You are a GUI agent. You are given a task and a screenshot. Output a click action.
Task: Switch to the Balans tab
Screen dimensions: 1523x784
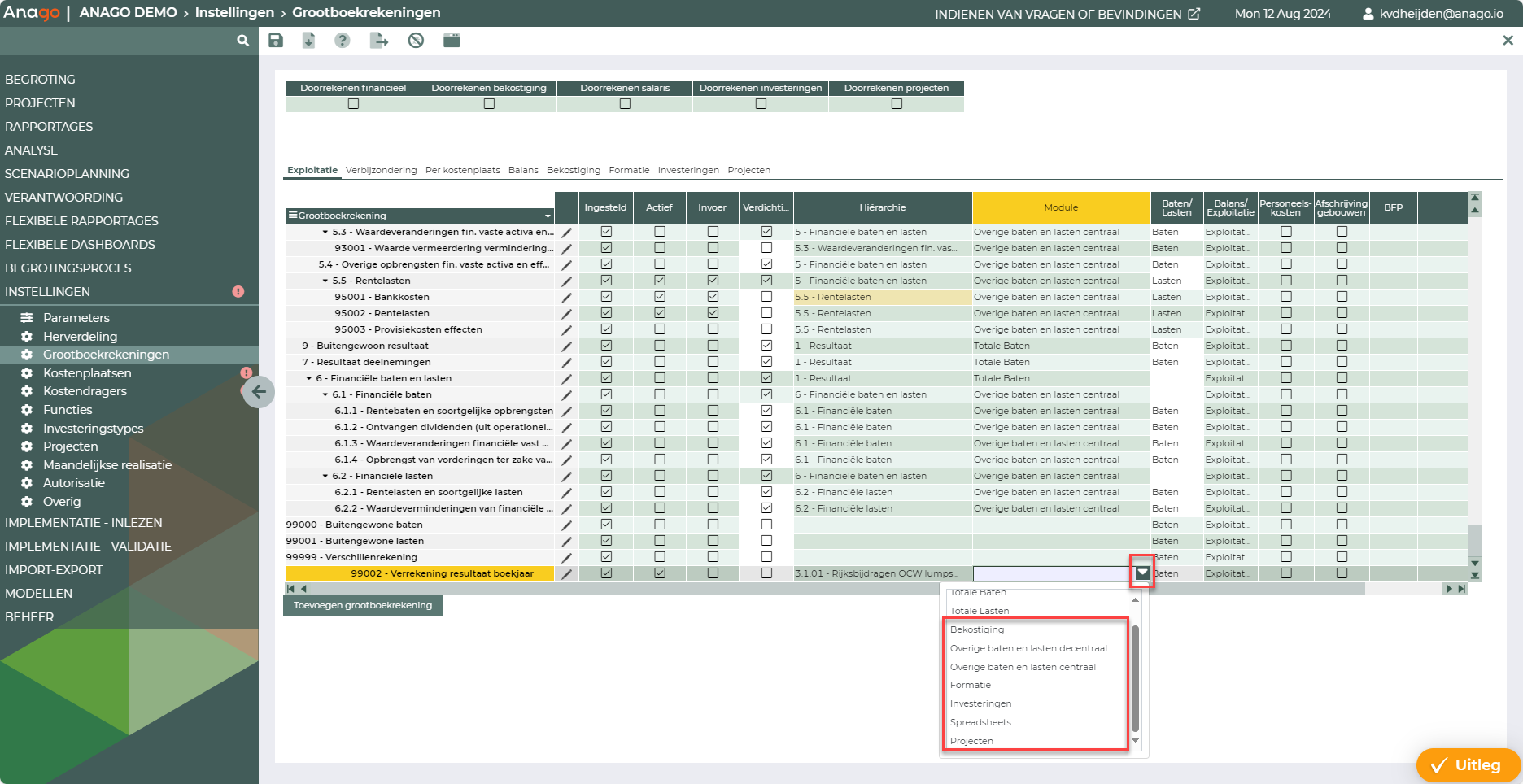point(523,170)
